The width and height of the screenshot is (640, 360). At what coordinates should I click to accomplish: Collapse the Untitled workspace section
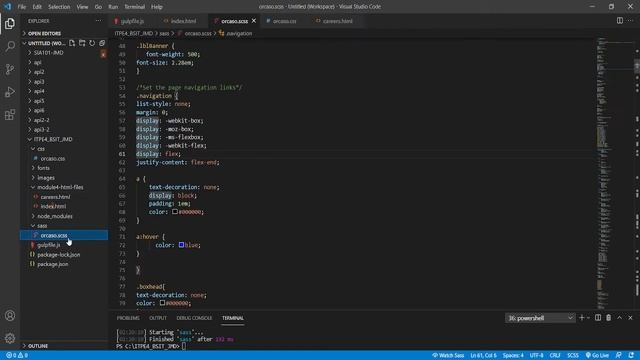tap(46, 43)
